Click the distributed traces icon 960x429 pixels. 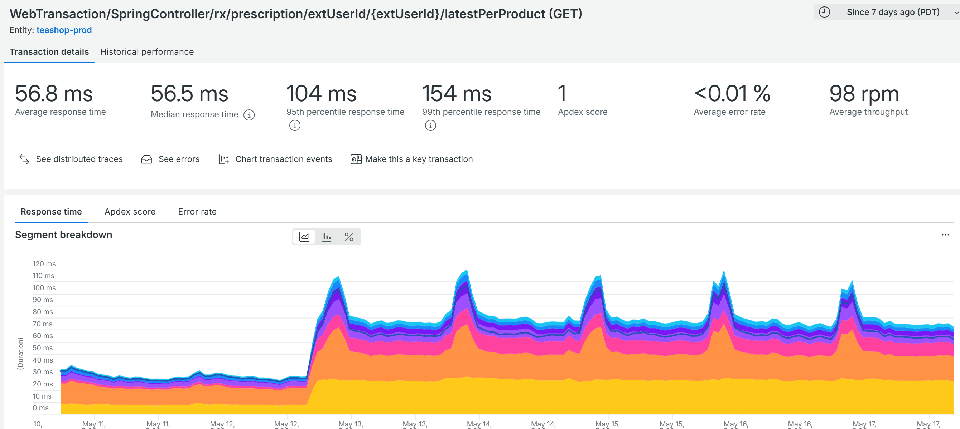24,159
